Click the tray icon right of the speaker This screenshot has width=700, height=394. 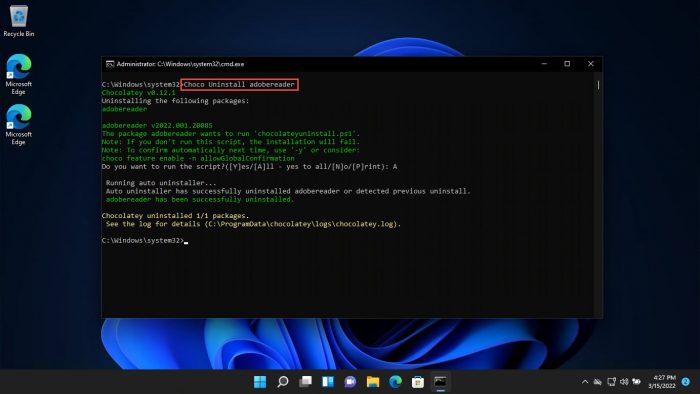tap(637, 382)
